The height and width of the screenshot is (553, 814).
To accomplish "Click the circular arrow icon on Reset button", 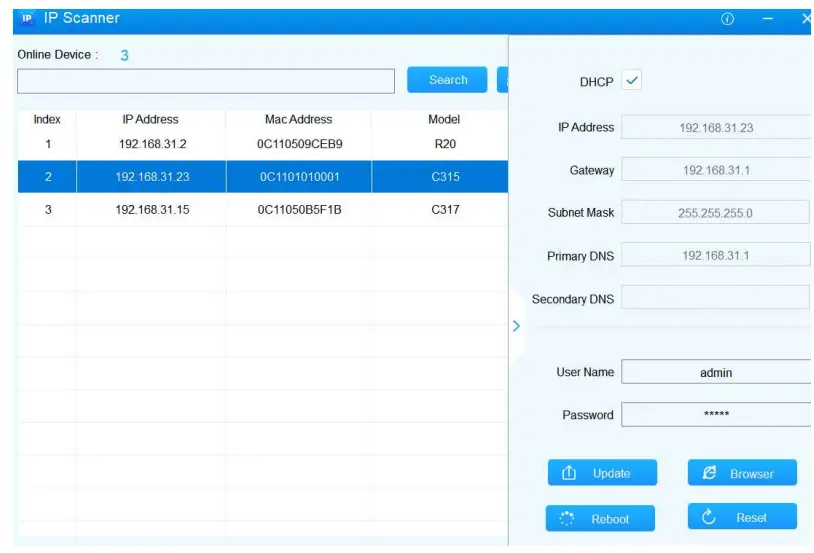I will pyautogui.click(x=709, y=517).
